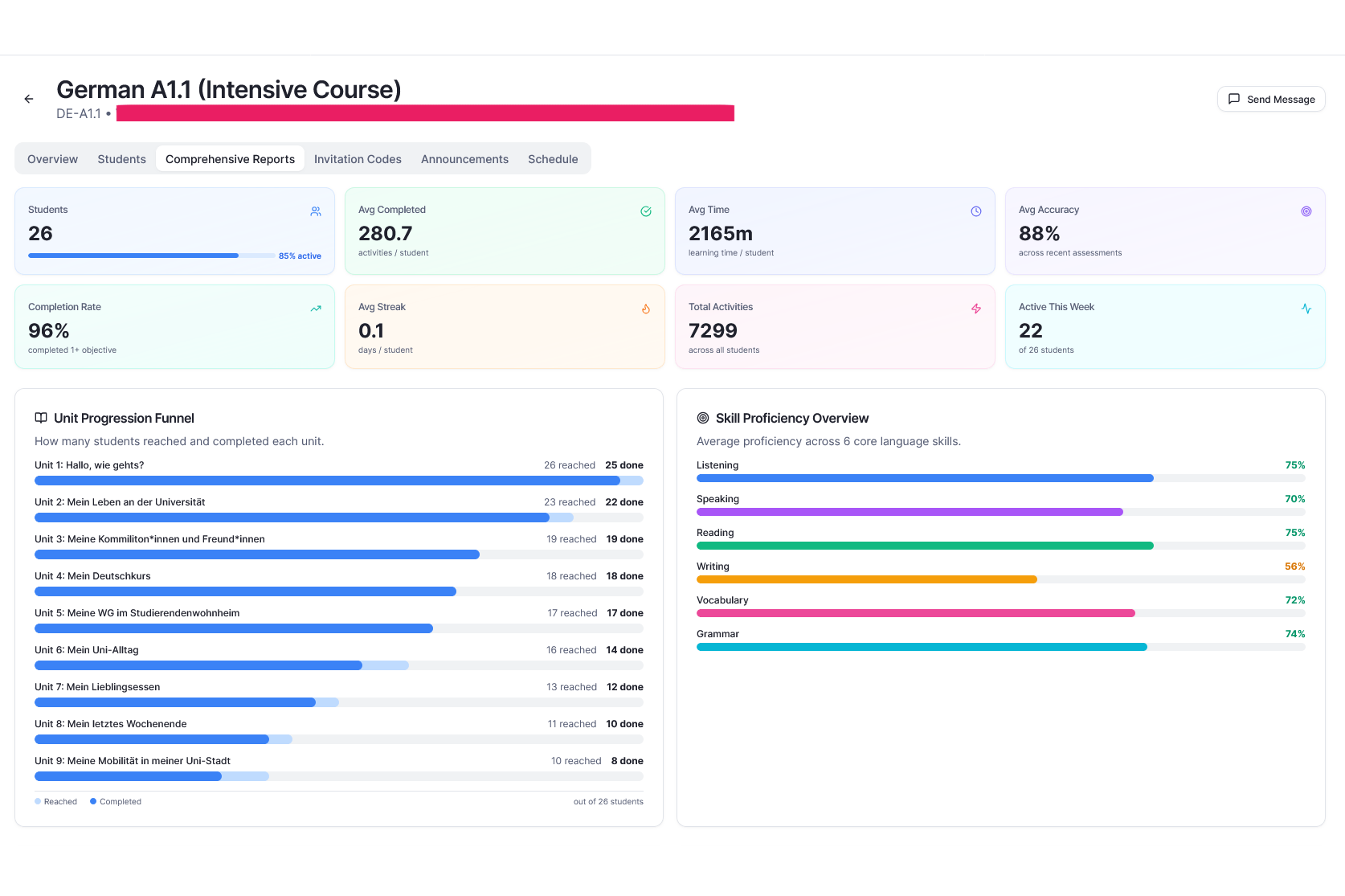1345x896 pixels.
Task: Click the chat bubble icon in Send Message
Action: 1234,99
